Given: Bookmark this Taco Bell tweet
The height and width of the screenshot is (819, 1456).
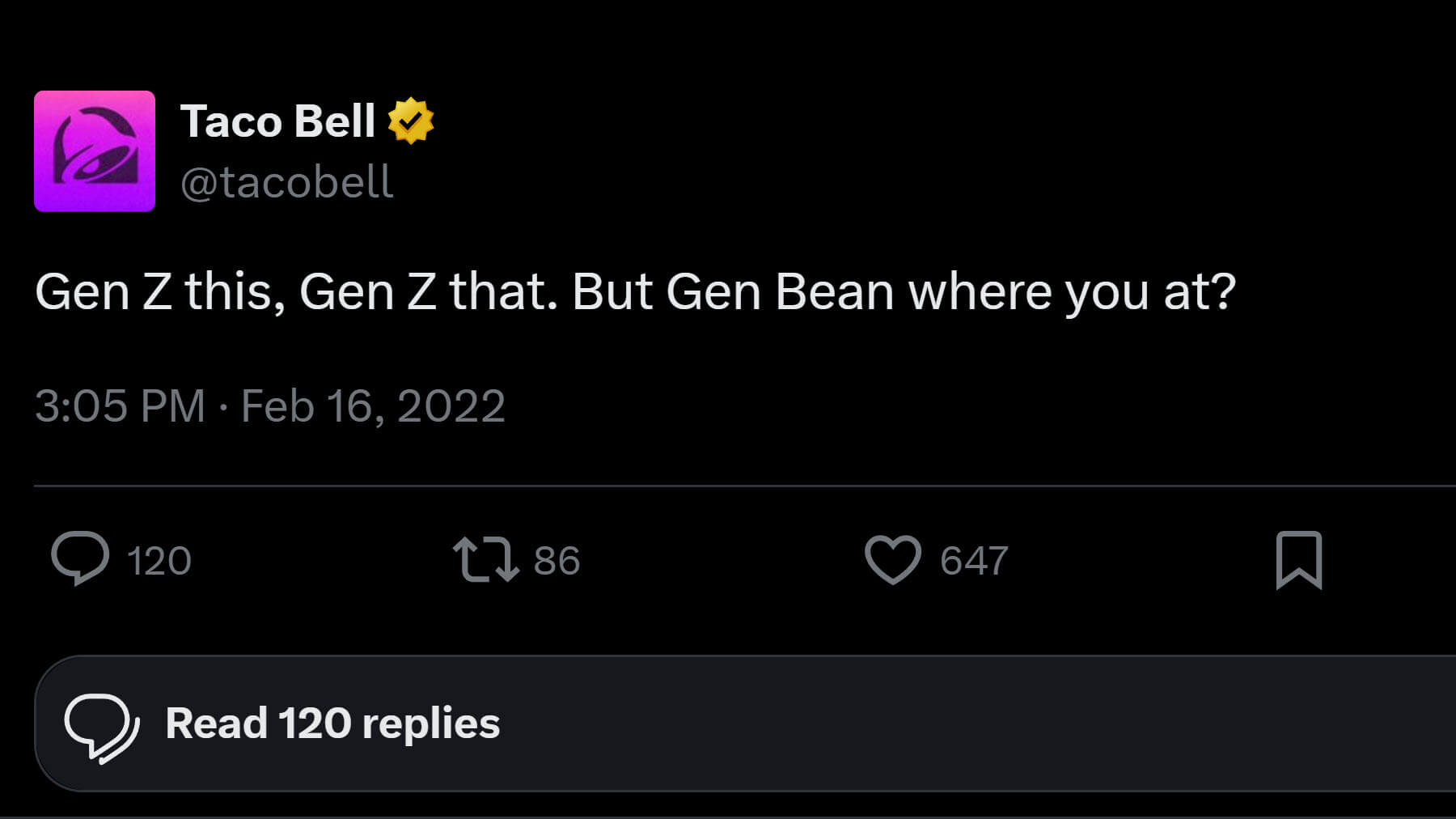Looking at the screenshot, I should (1298, 560).
